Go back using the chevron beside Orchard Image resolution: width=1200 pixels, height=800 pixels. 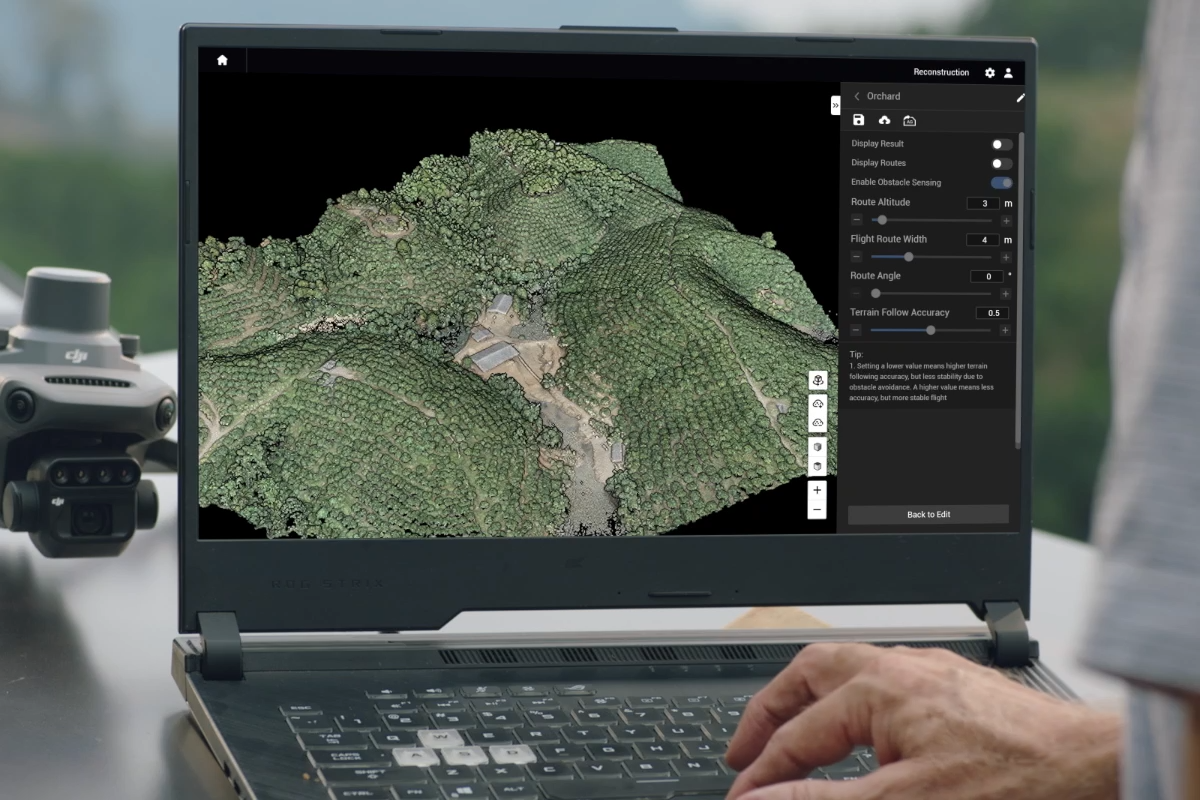[x=857, y=97]
